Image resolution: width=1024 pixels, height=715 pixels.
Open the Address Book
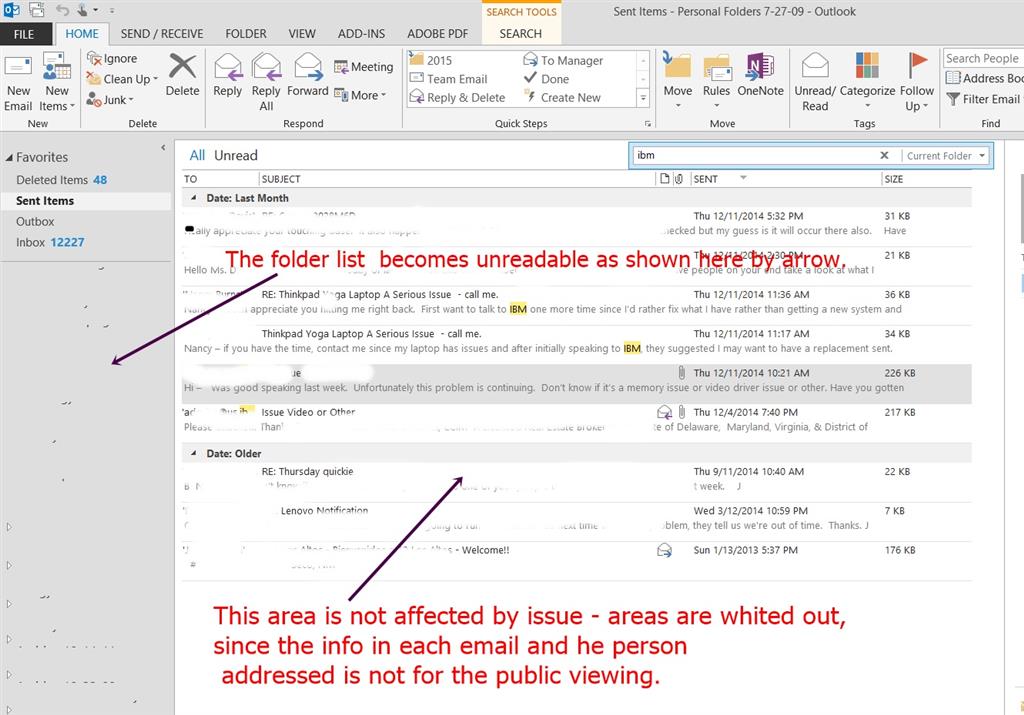pyautogui.click(x=985, y=78)
